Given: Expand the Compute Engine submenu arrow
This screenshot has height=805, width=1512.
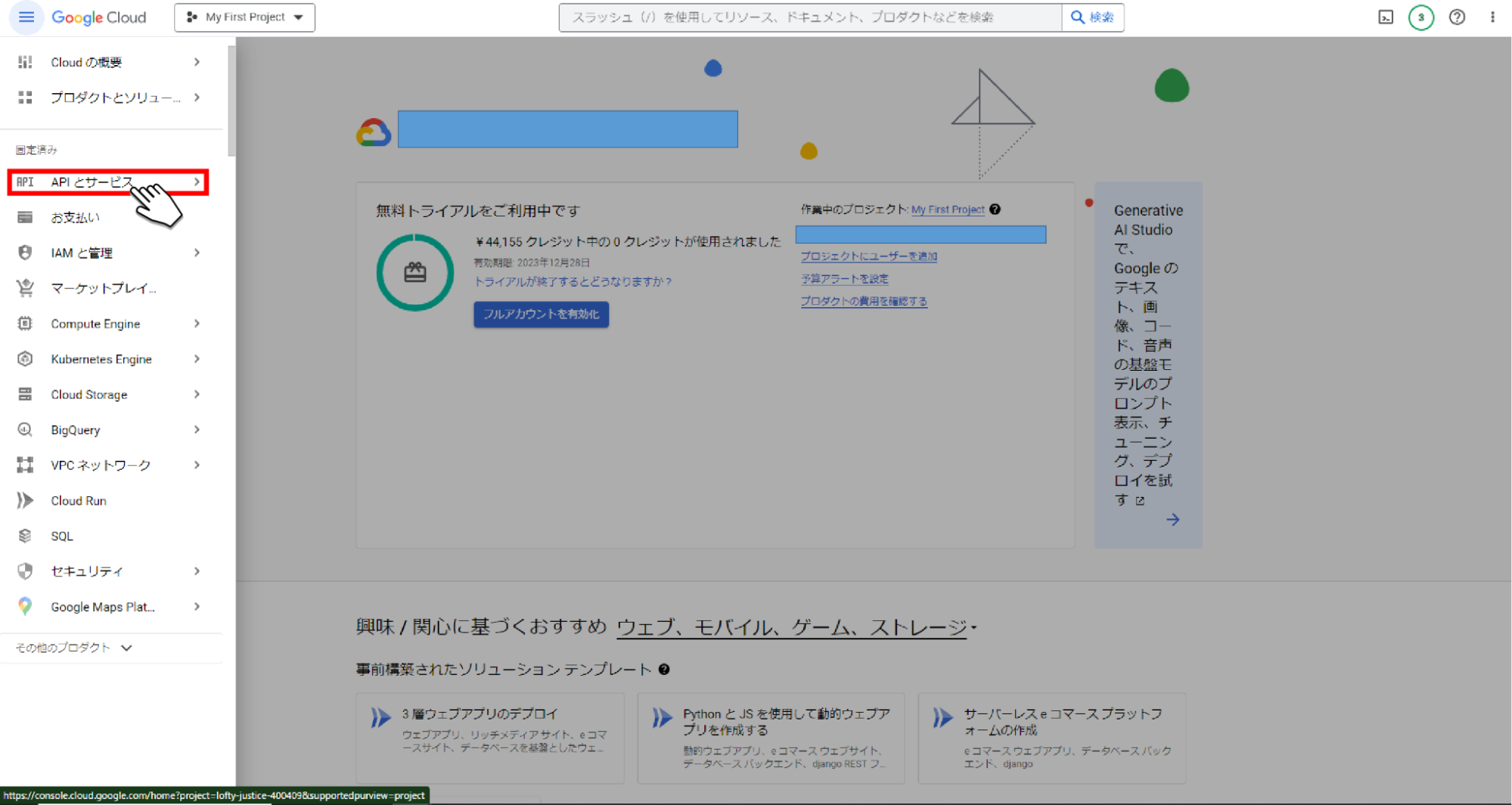Looking at the screenshot, I should 197,324.
